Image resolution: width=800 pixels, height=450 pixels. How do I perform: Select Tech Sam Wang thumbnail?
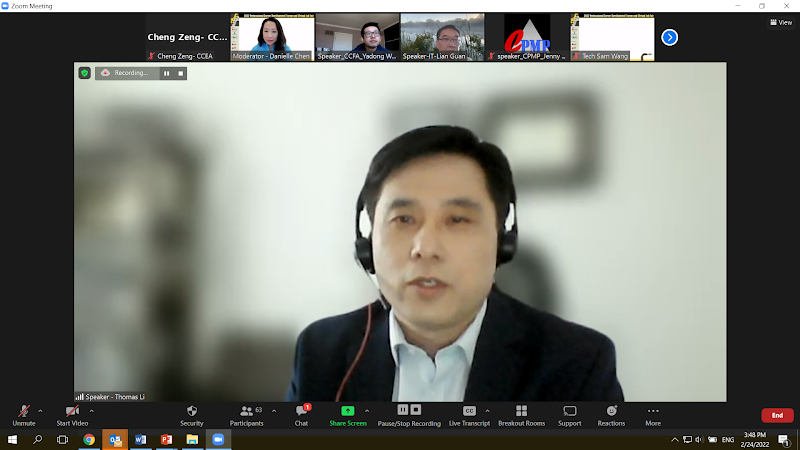coord(612,37)
